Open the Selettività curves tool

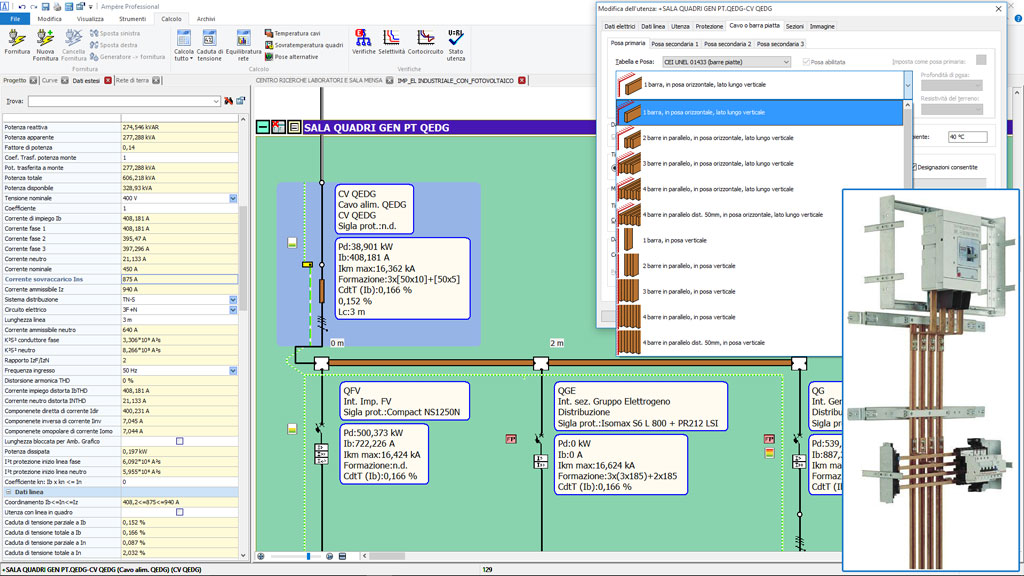[x=391, y=41]
